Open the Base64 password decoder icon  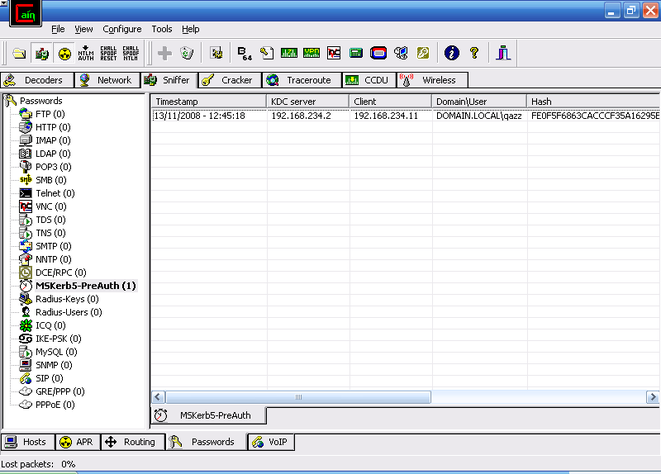coord(245,54)
